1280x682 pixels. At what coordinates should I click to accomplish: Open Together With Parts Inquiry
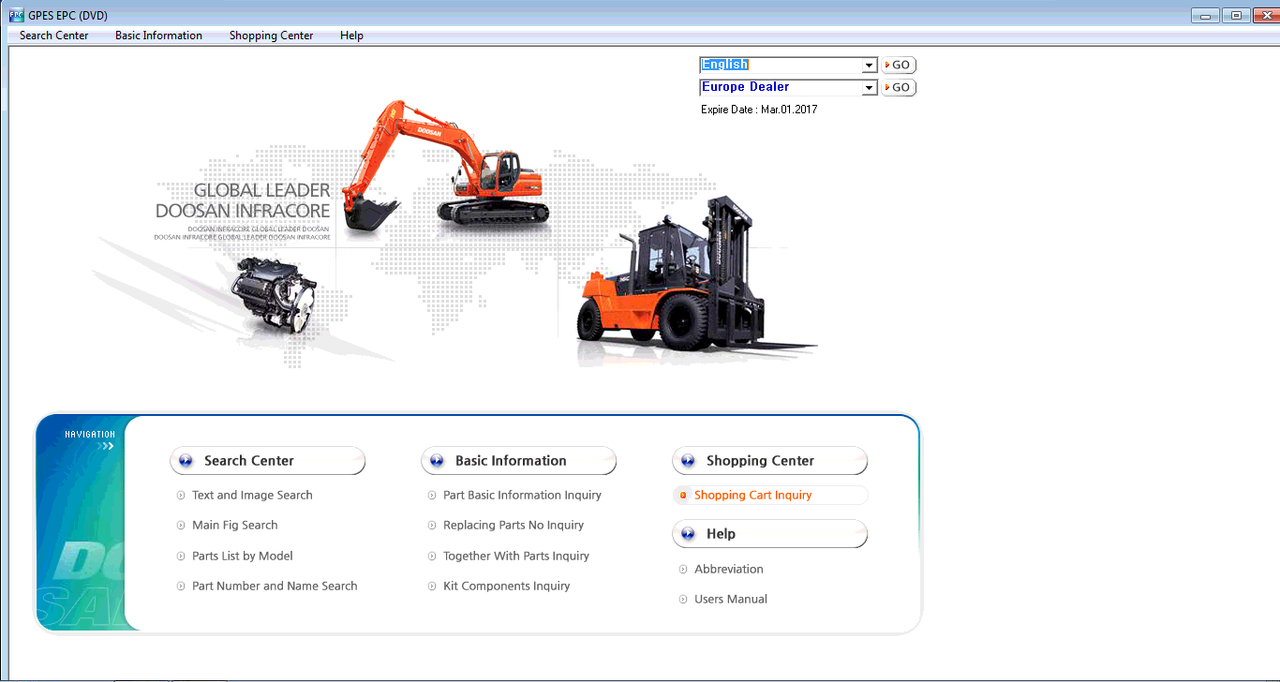coord(516,556)
